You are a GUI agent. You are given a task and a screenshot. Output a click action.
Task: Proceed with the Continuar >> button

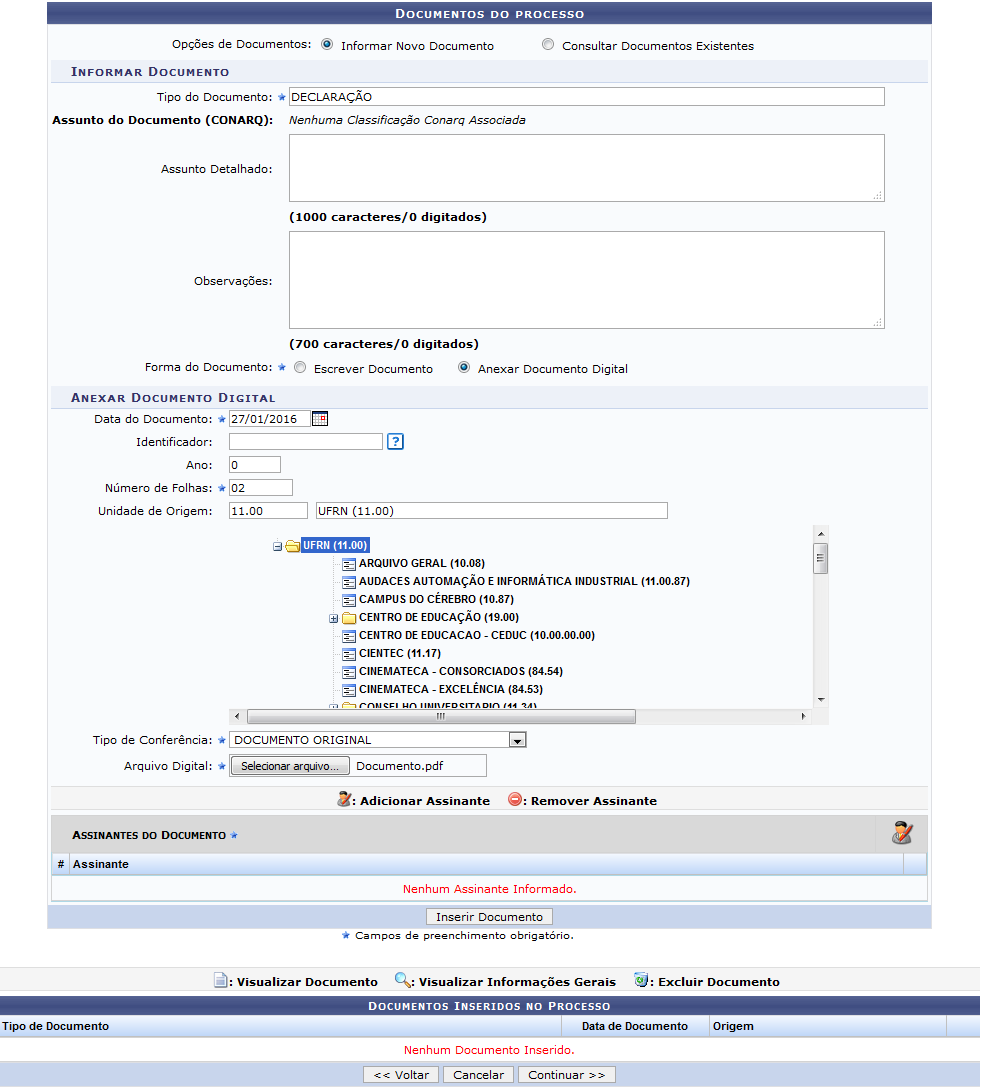(567, 1075)
